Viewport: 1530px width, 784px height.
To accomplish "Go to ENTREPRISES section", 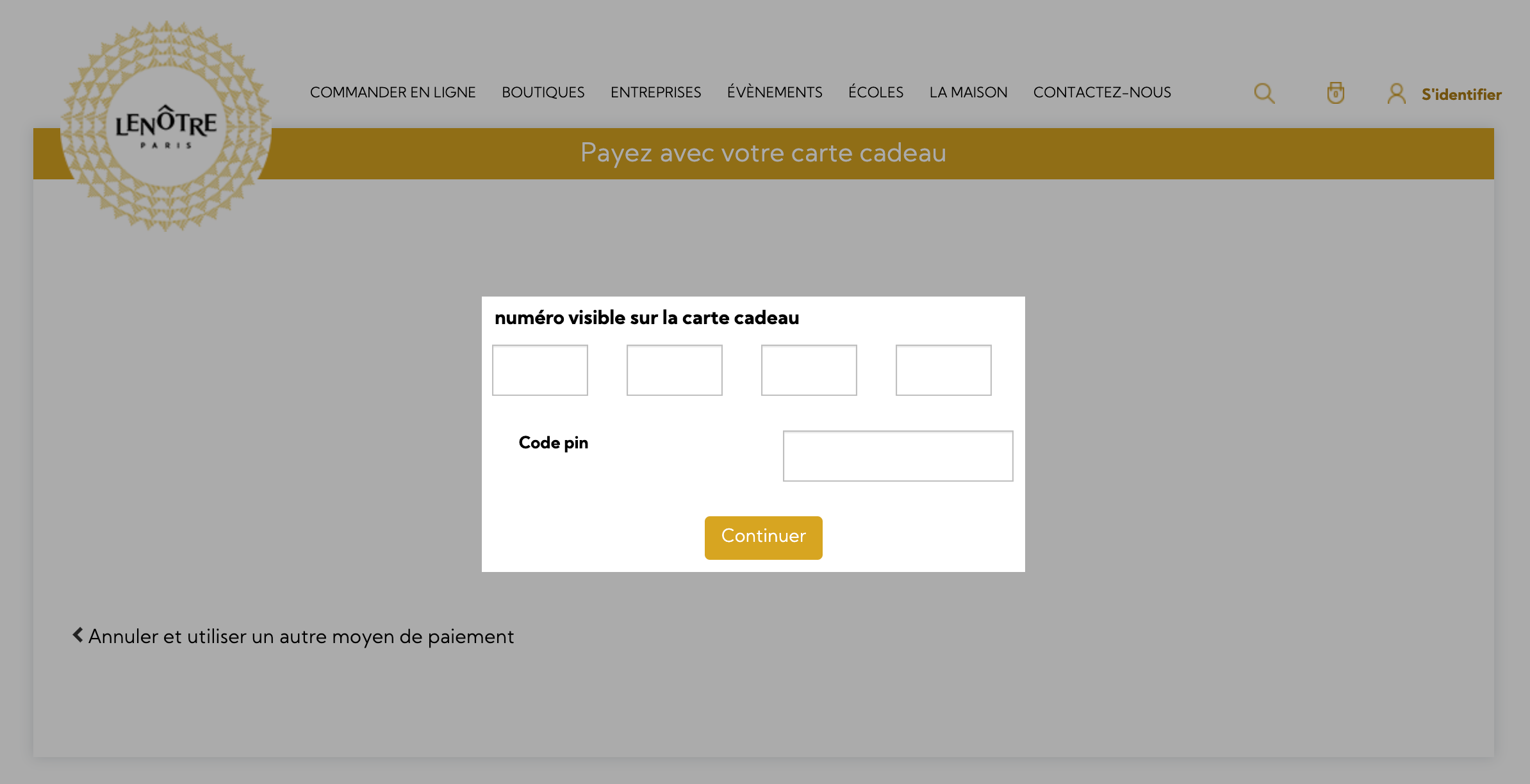I will 656,92.
